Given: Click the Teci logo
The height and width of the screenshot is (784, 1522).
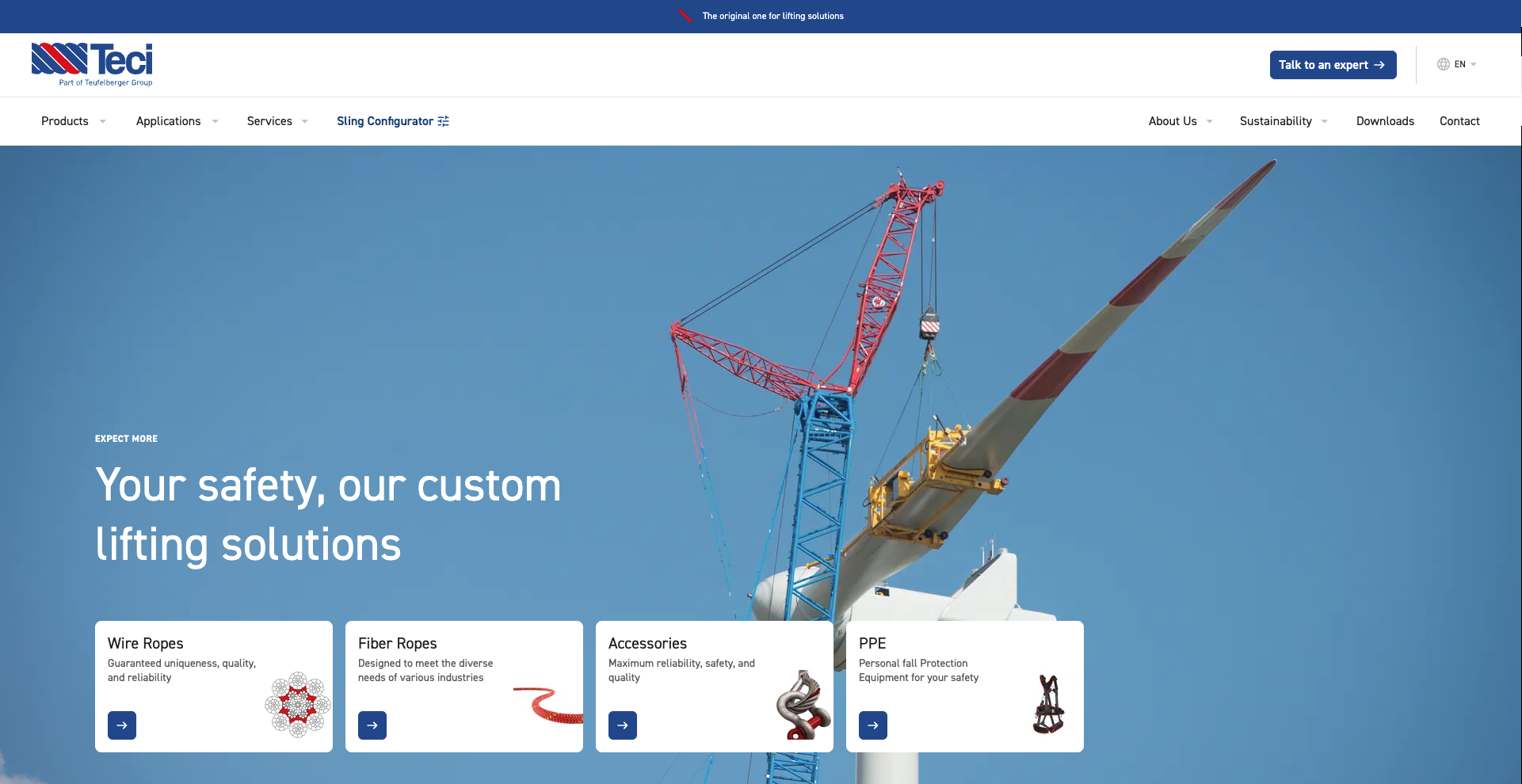Looking at the screenshot, I should click(92, 64).
